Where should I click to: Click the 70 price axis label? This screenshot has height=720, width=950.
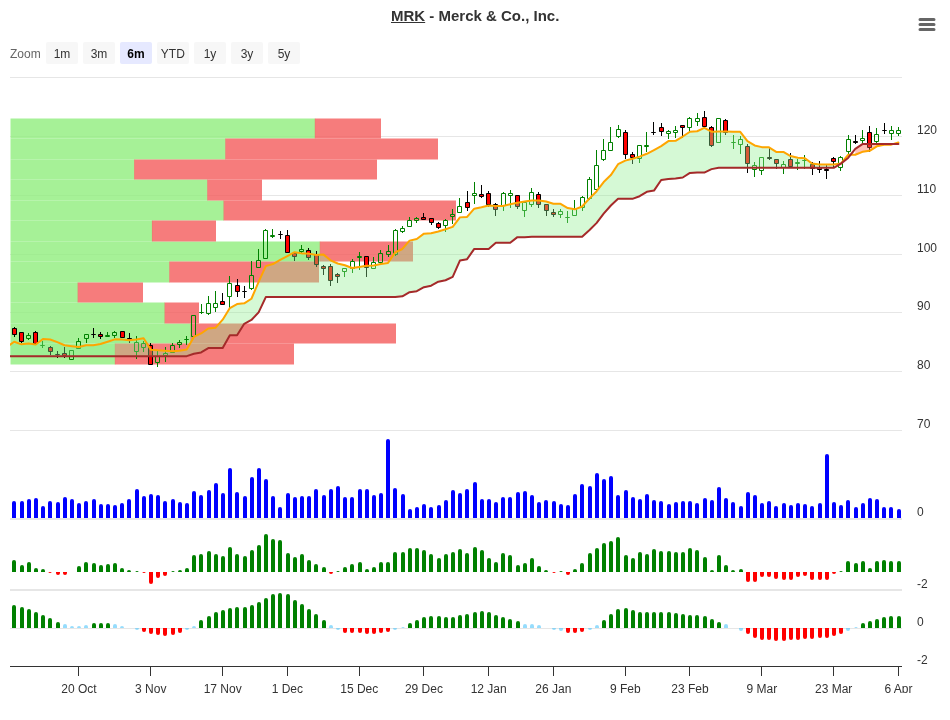click(923, 423)
